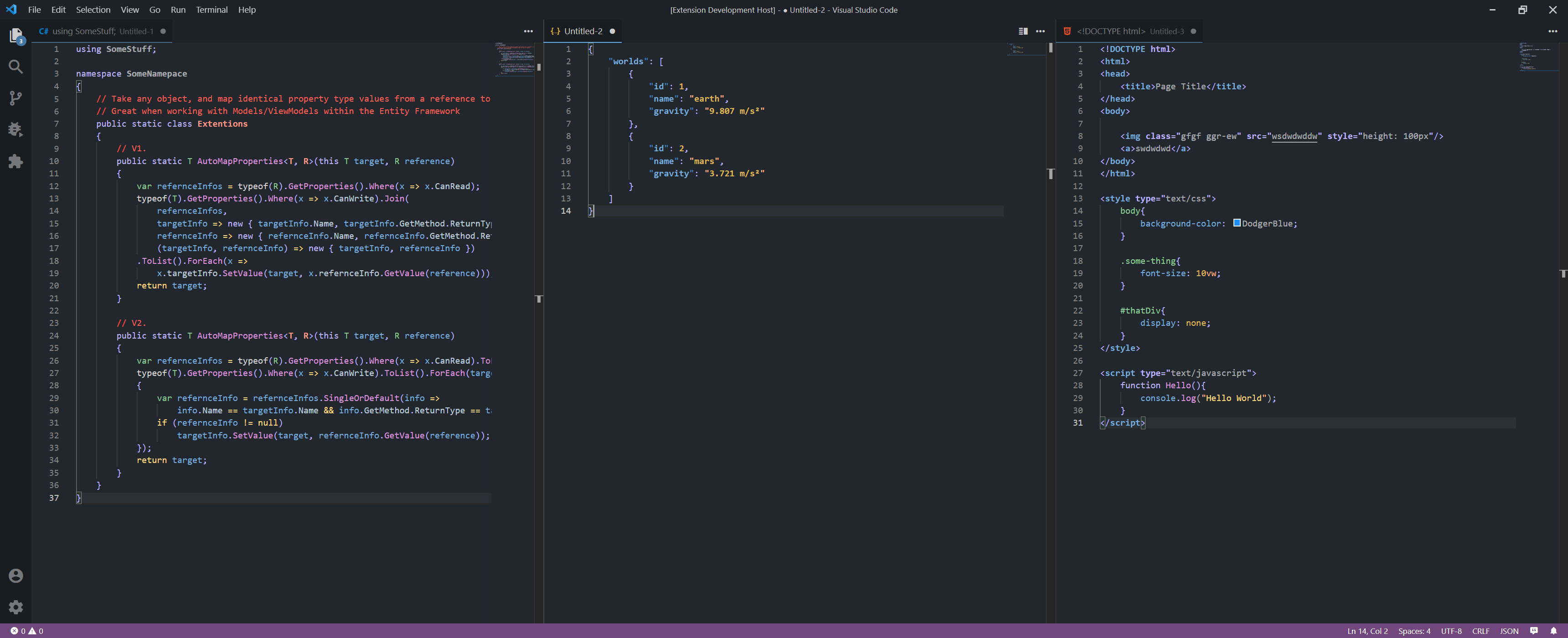Click the feedback icon in status bar
Viewport: 1568px width, 638px height.
pos(1533,631)
